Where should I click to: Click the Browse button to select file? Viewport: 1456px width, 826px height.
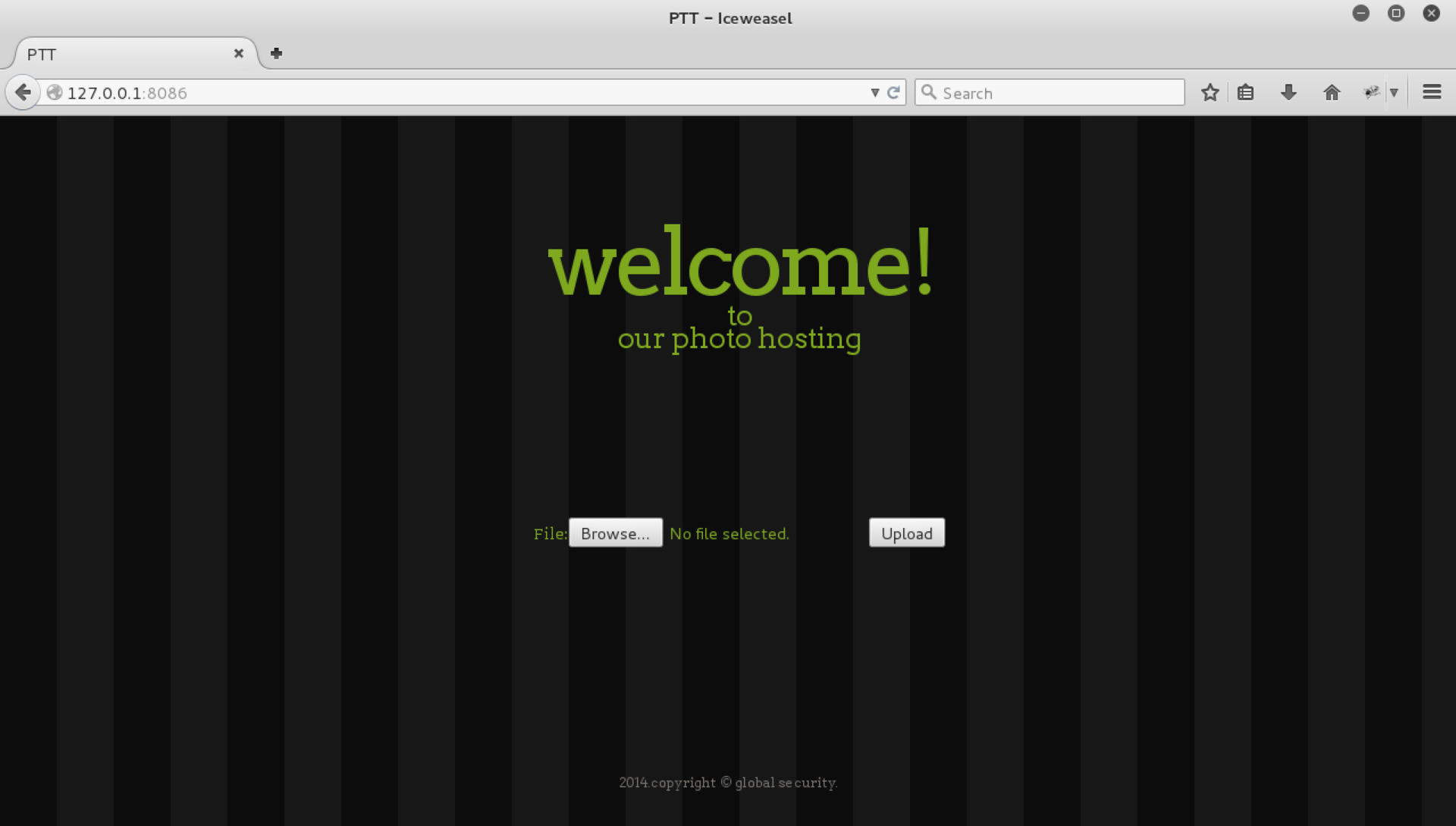pos(615,532)
